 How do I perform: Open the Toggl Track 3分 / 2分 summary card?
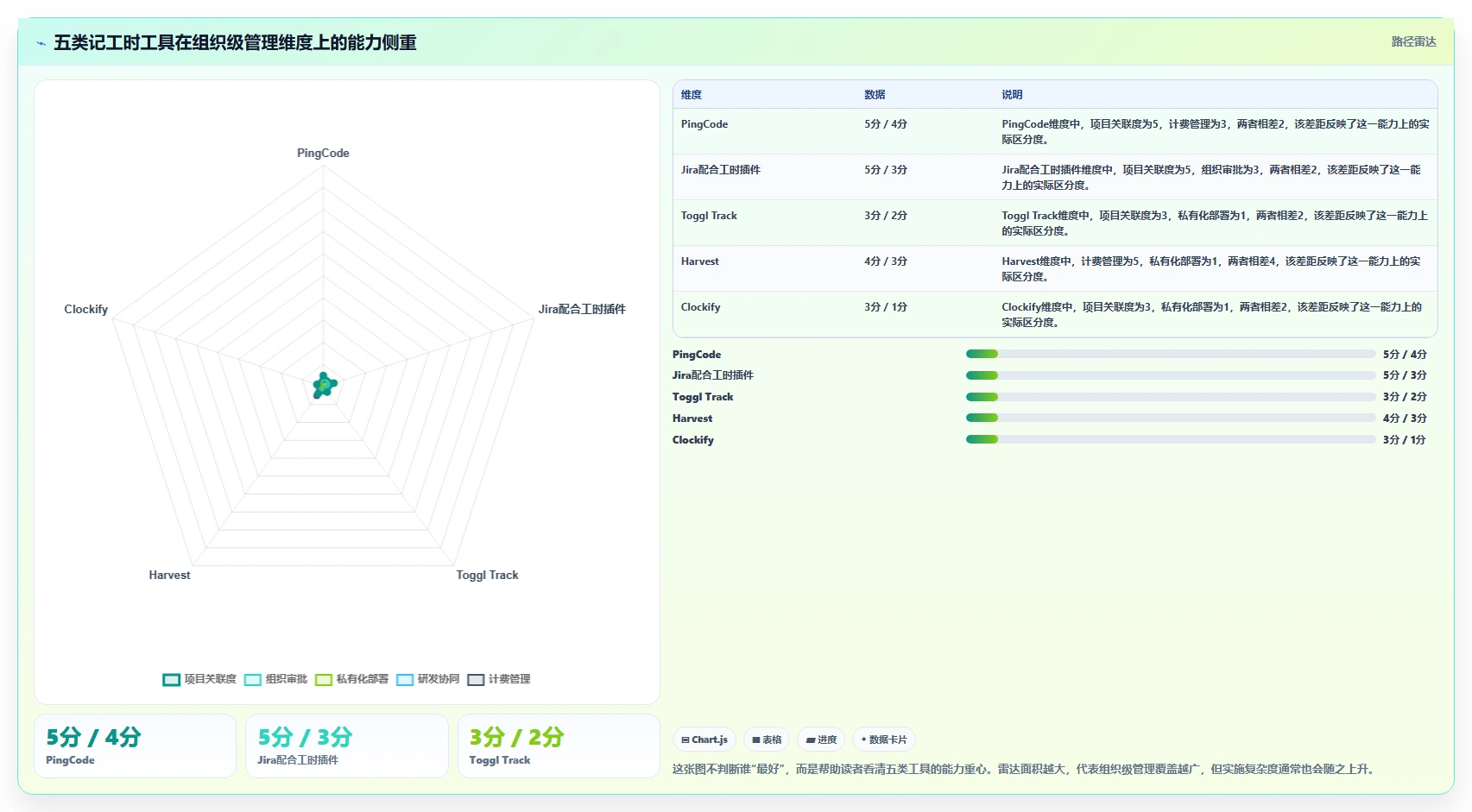559,746
